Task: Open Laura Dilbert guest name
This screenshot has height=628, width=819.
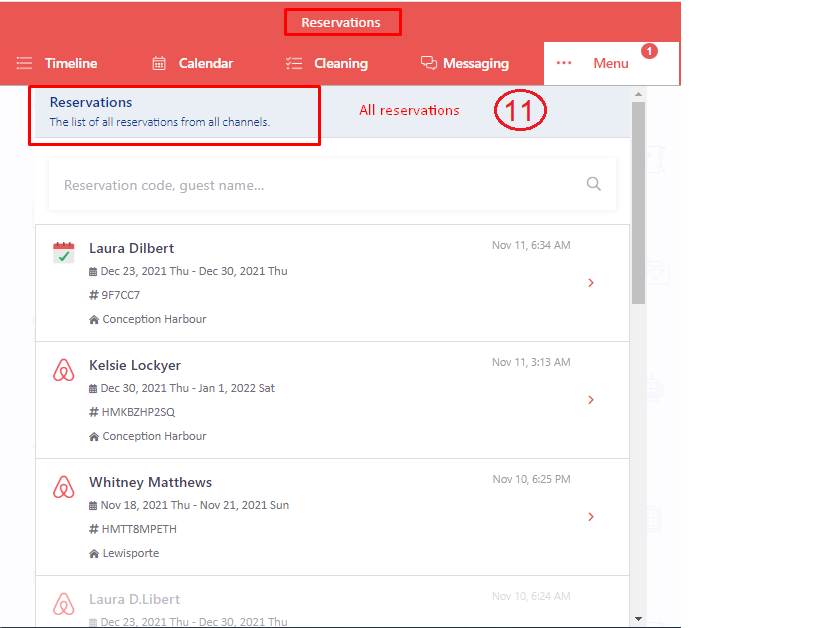Action: (132, 248)
